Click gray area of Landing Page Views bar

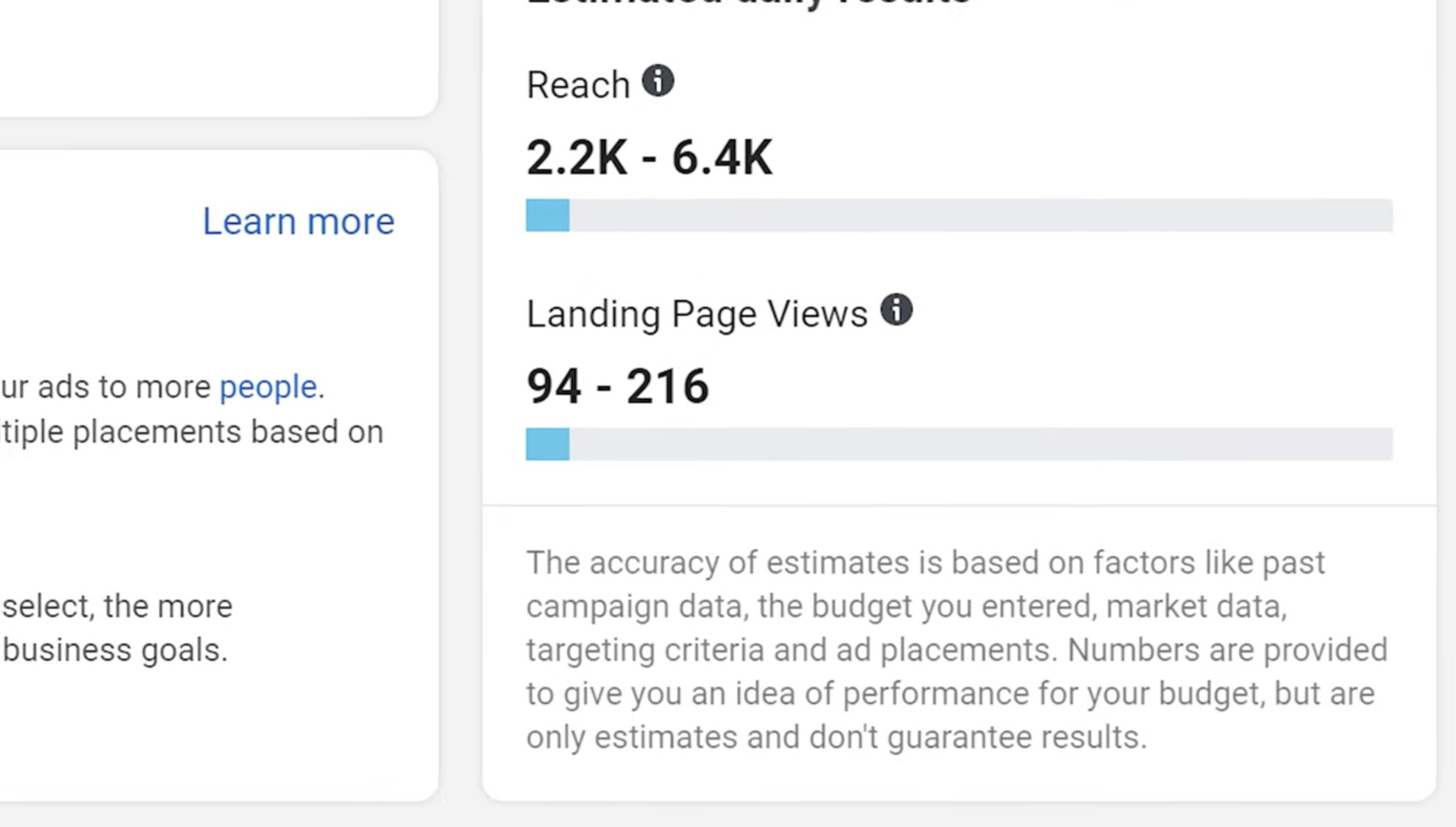point(981,444)
